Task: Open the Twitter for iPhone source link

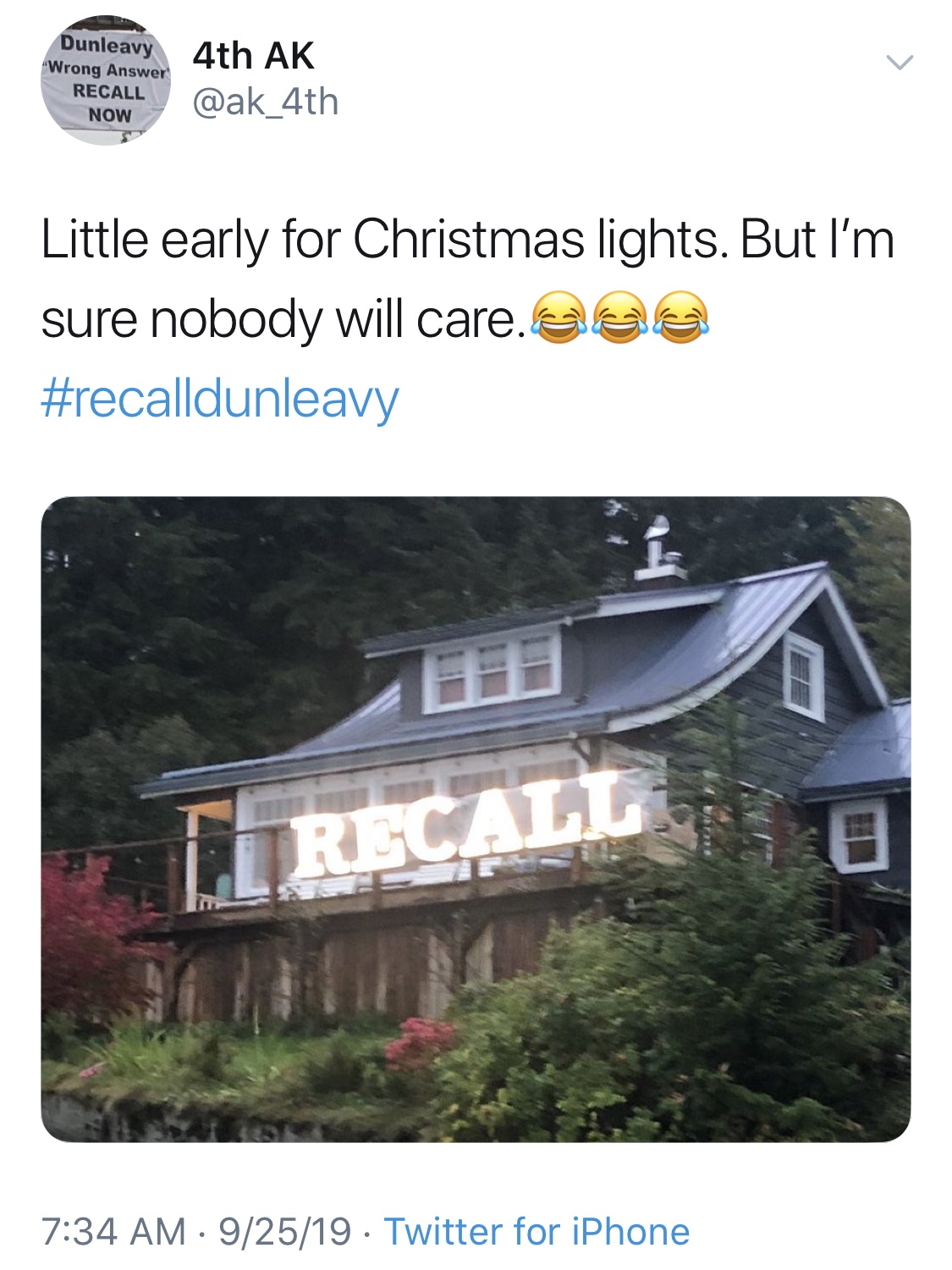Action: (537, 1231)
